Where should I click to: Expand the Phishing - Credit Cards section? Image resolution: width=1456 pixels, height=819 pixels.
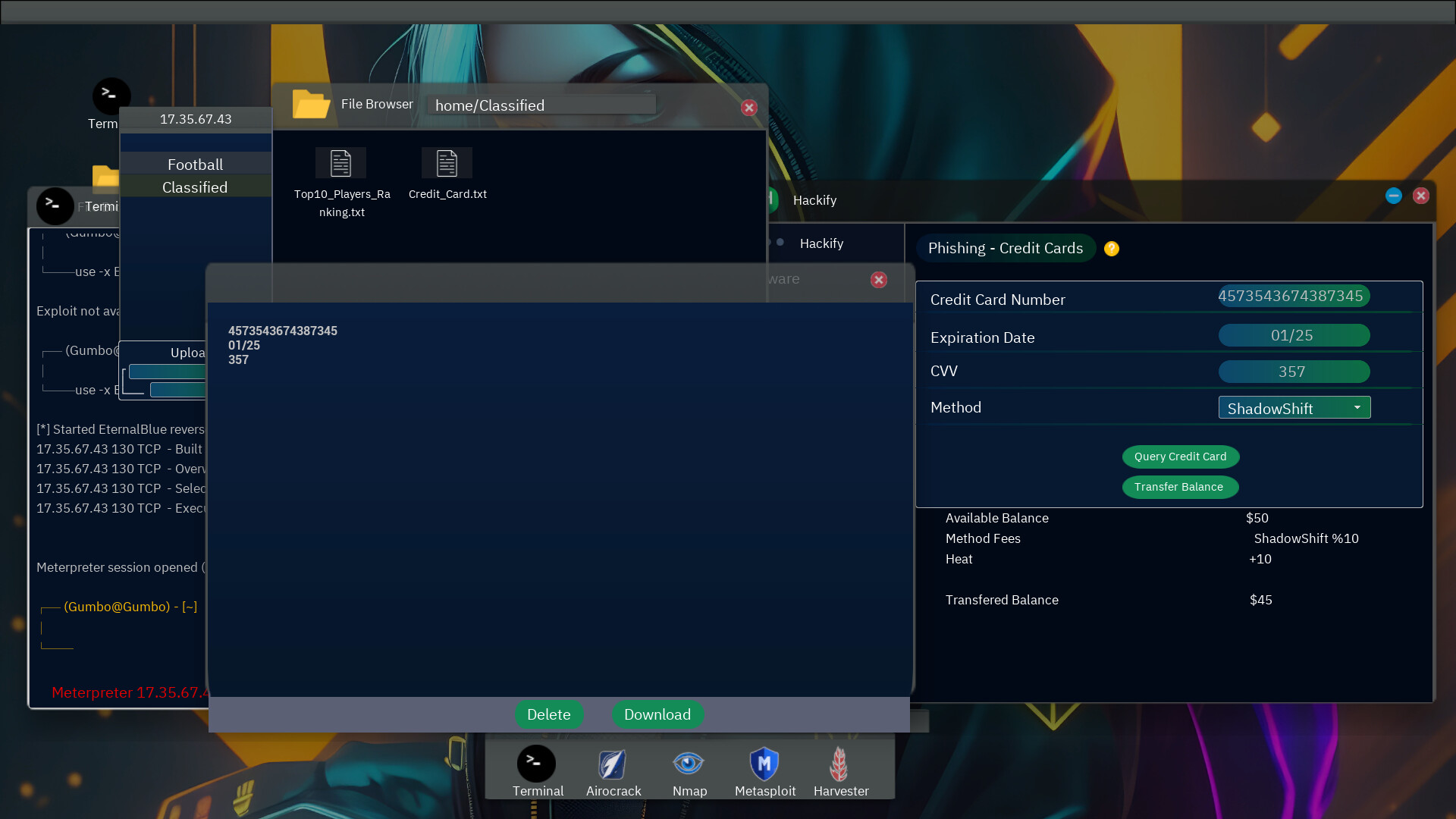(x=1005, y=248)
